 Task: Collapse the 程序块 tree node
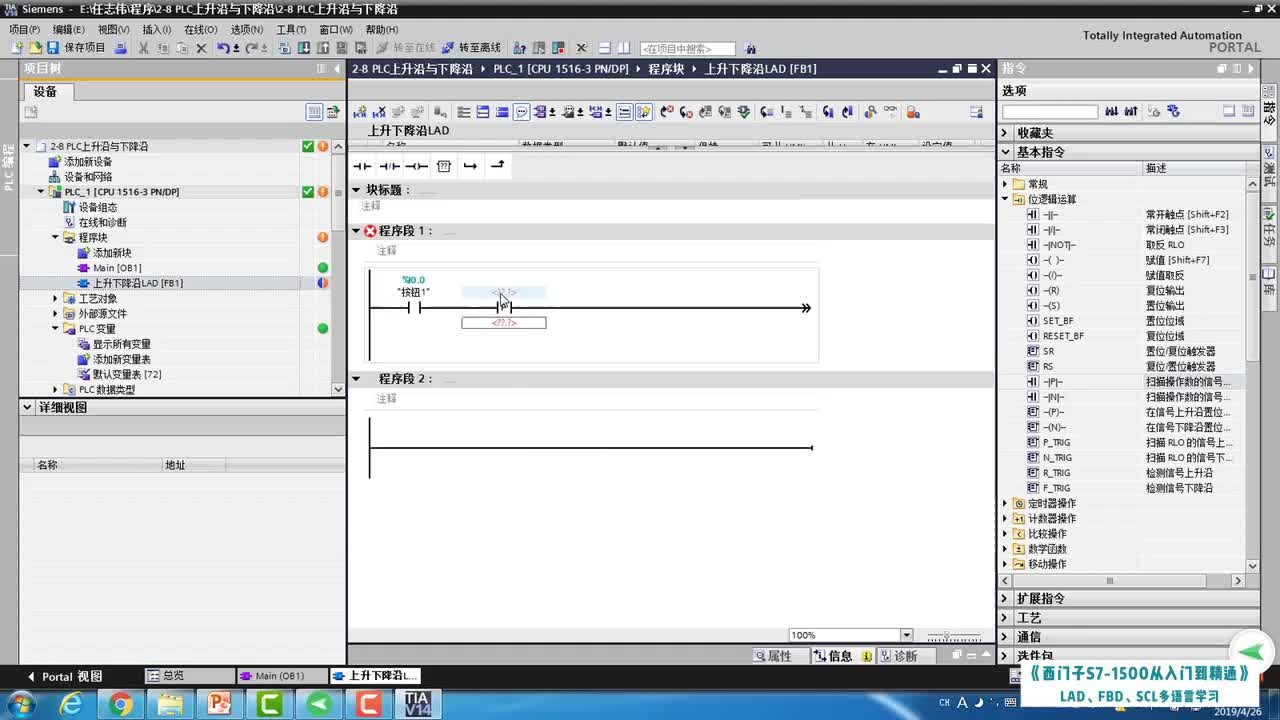point(56,238)
